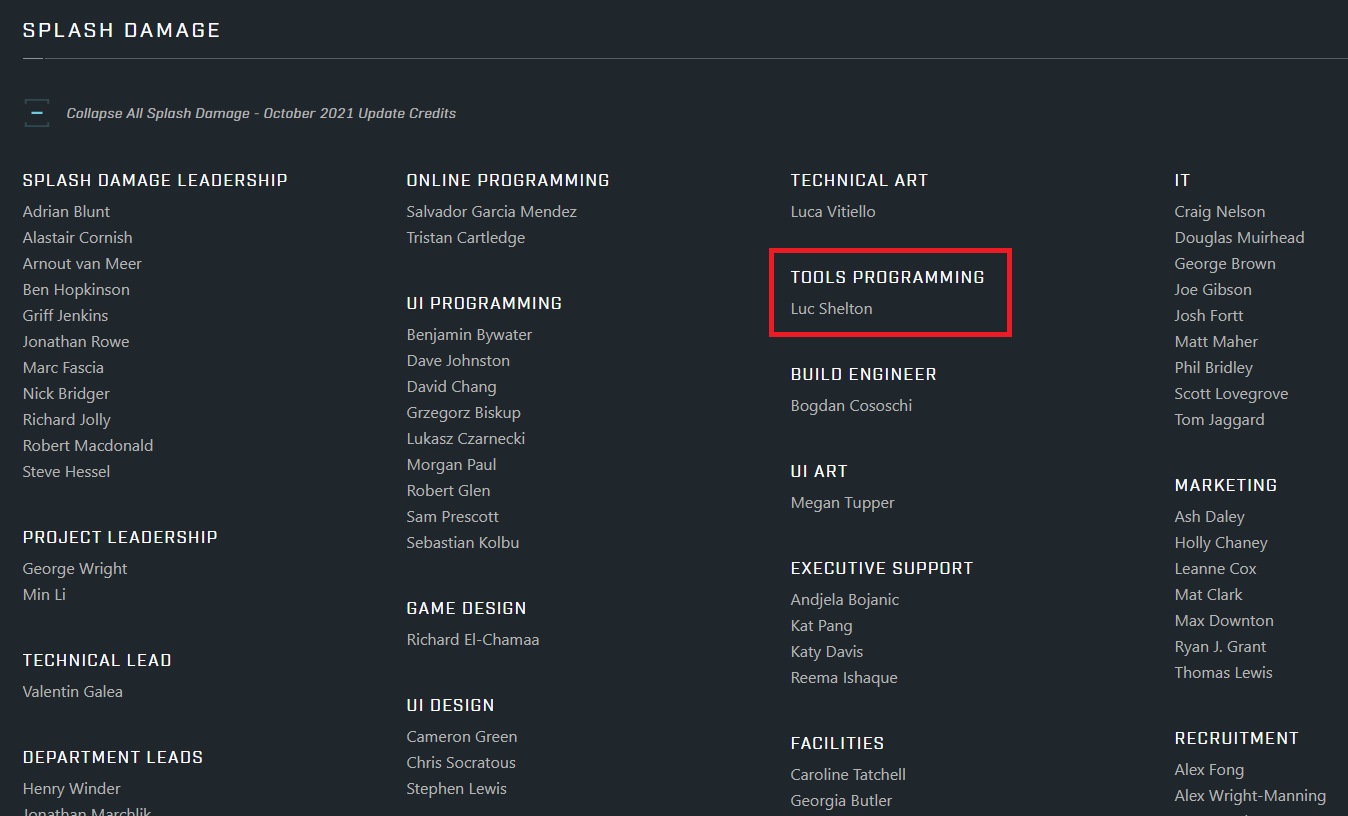This screenshot has width=1348, height=816.
Task: Select David Chang under UI Programming
Action: click(451, 387)
